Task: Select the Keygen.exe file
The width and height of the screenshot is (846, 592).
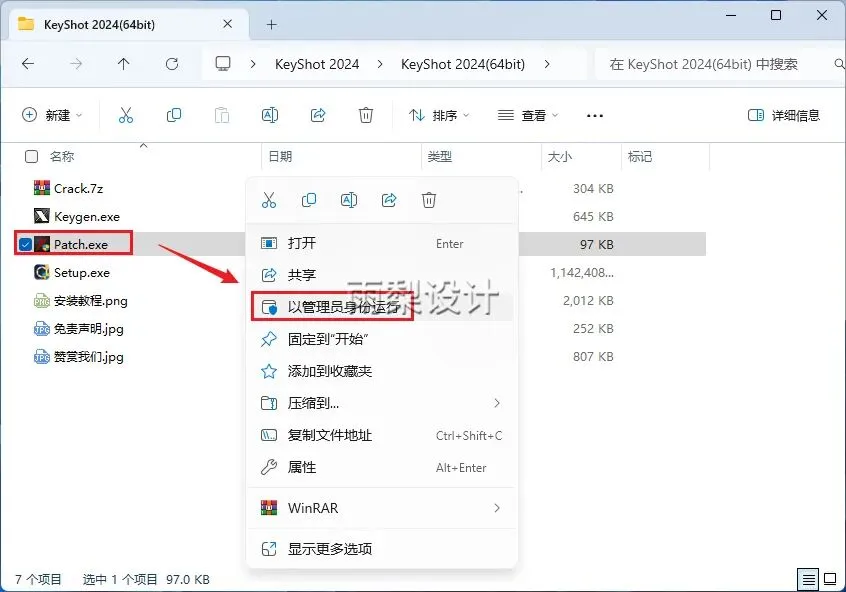Action: (87, 216)
